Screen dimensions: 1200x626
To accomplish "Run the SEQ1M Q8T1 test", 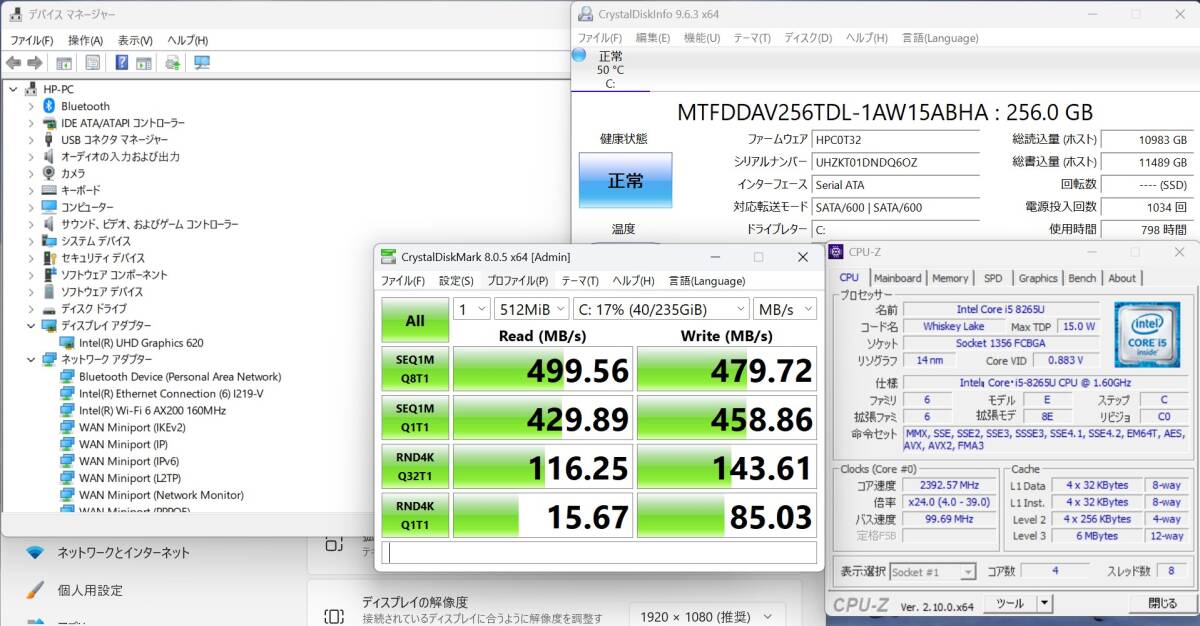I will point(415,371).
